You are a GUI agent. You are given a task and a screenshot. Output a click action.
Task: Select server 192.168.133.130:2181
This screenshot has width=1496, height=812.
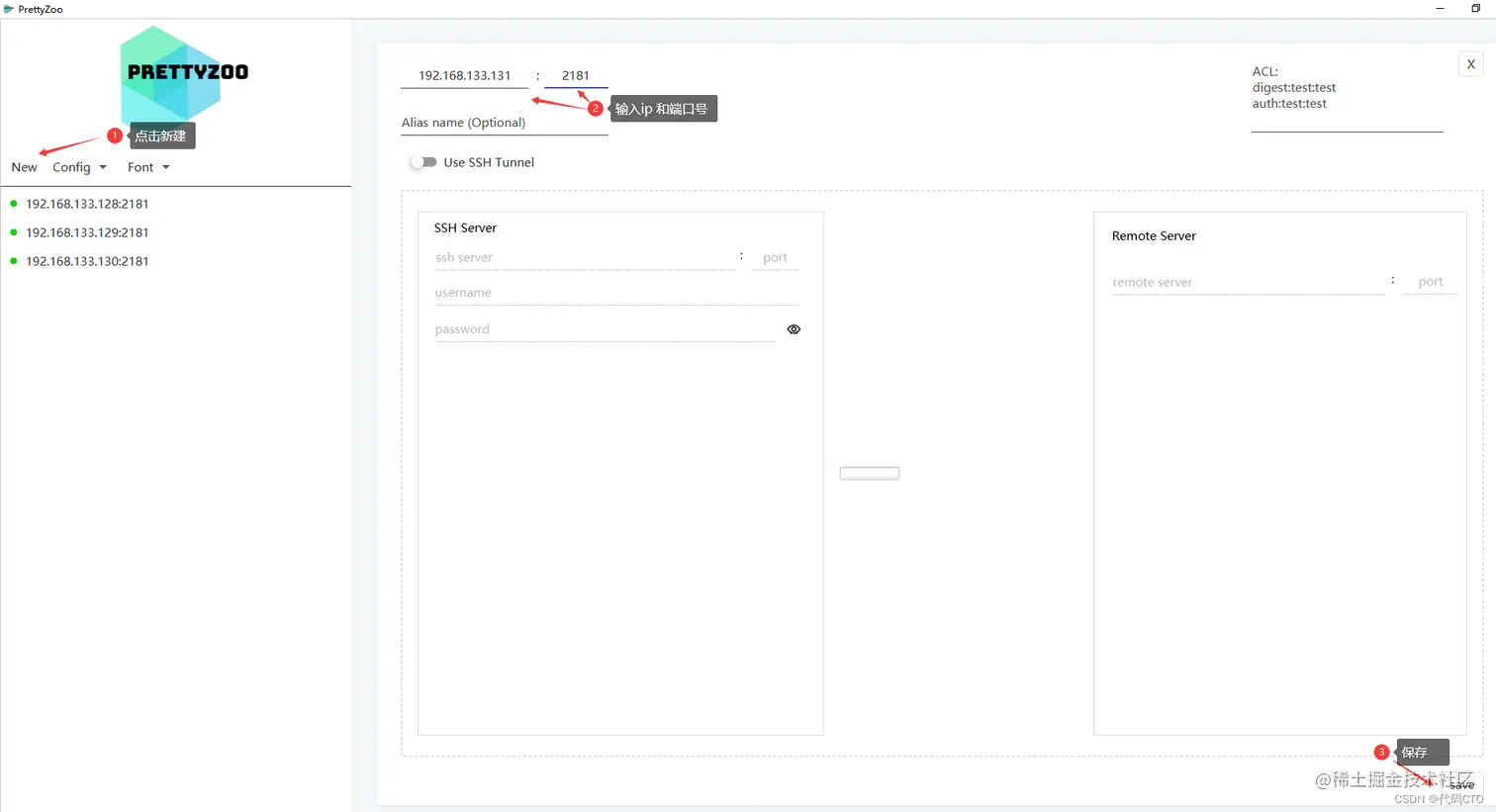point(87,261)
